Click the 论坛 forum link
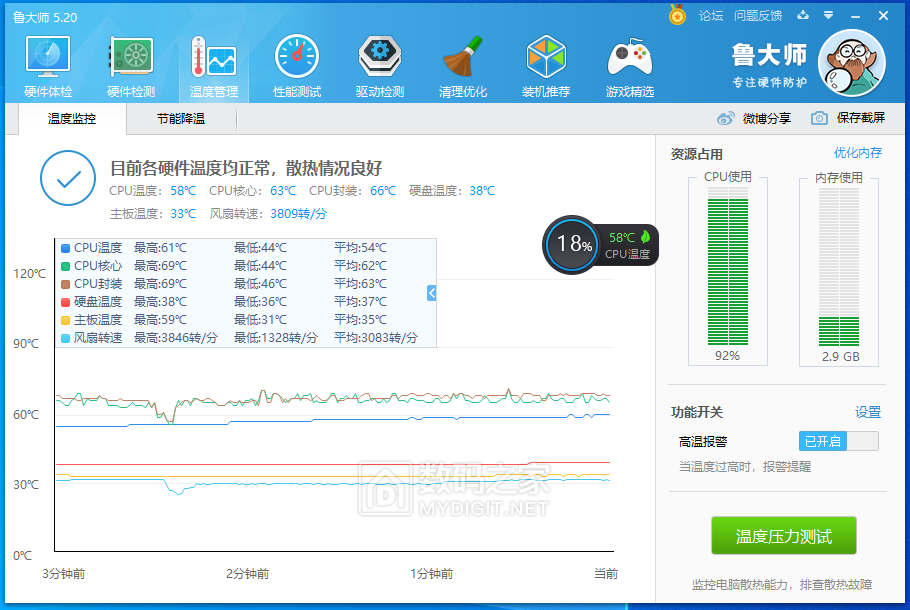This screenshot has width=910, height=610. pos(710,15)
